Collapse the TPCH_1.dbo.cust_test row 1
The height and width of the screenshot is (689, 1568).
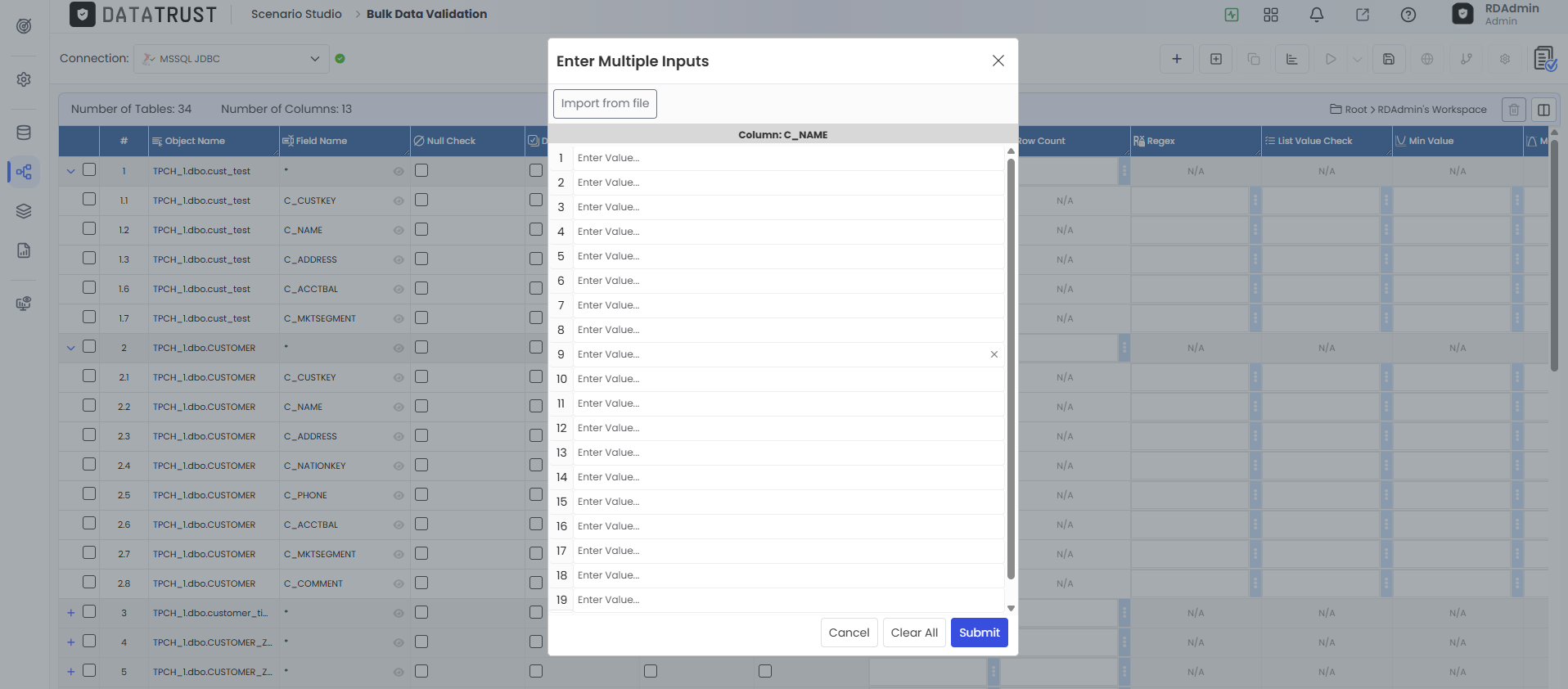pyautogui.click(x=71, y=171)
